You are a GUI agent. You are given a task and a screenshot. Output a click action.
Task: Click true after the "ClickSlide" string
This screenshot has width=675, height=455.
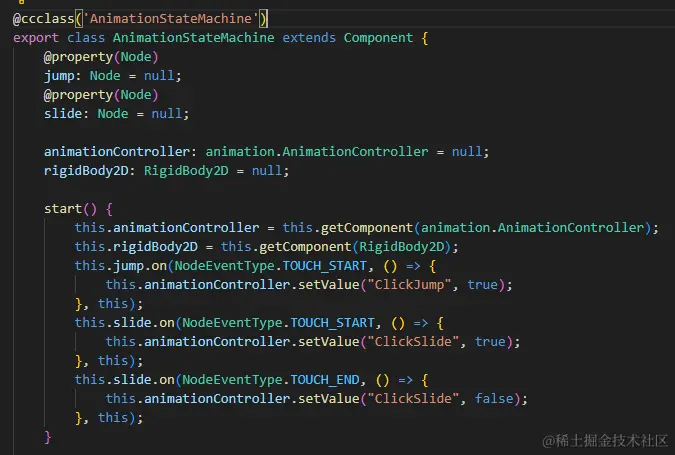pyautogui.click(x=490, y=341)
